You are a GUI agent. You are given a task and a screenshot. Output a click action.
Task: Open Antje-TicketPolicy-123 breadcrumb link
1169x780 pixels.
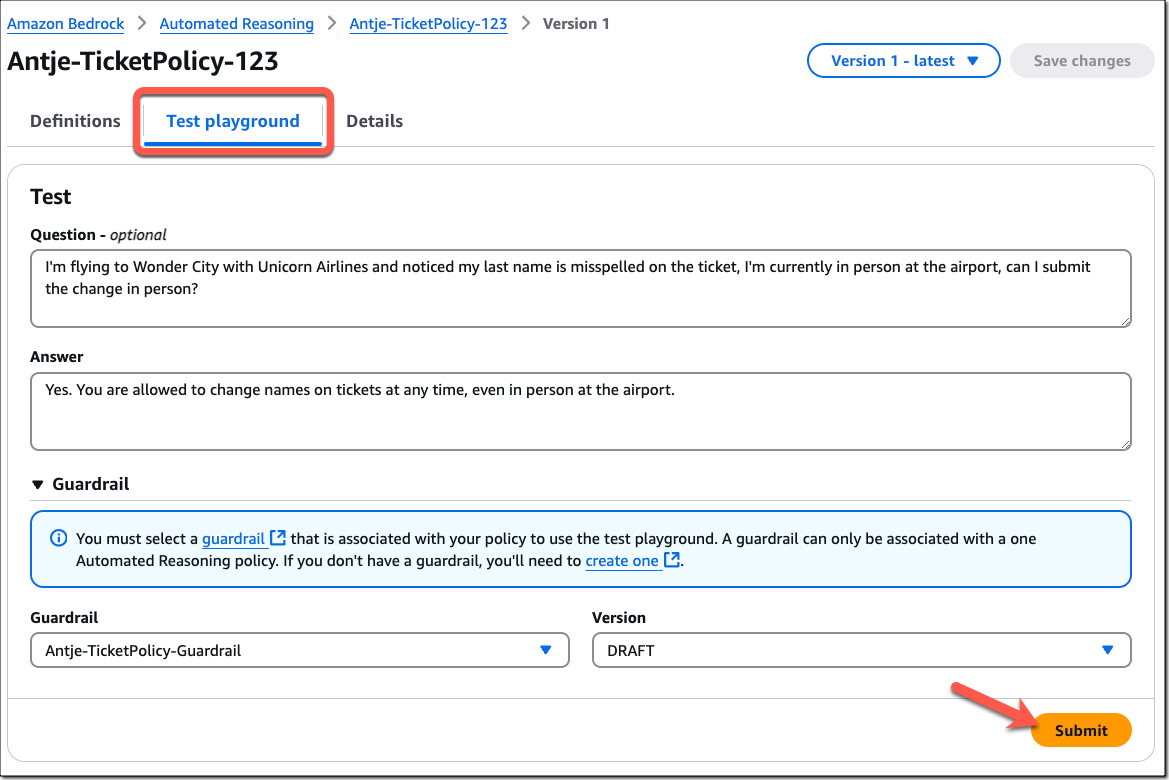click(428, 24)
